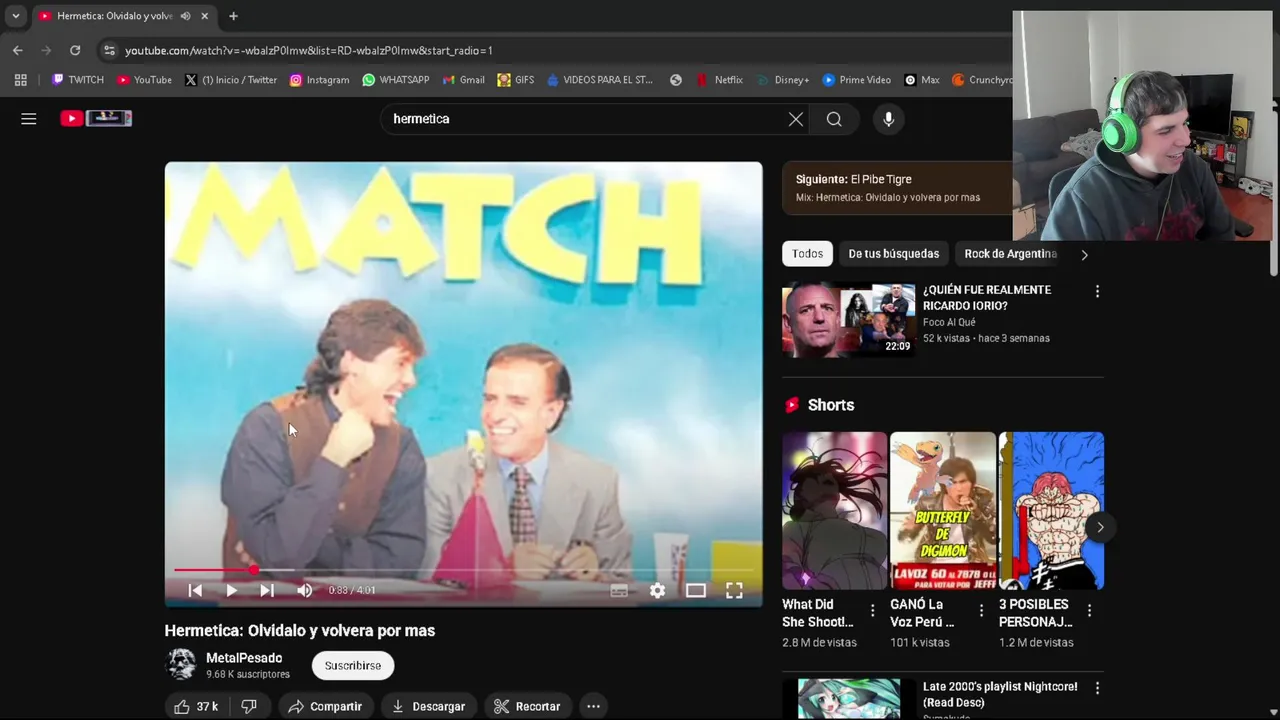Image resolution: width=1280 pixels, height=720 pixels.
Task: Open the Instagram bookmark
Action: [x=319, y=80]
